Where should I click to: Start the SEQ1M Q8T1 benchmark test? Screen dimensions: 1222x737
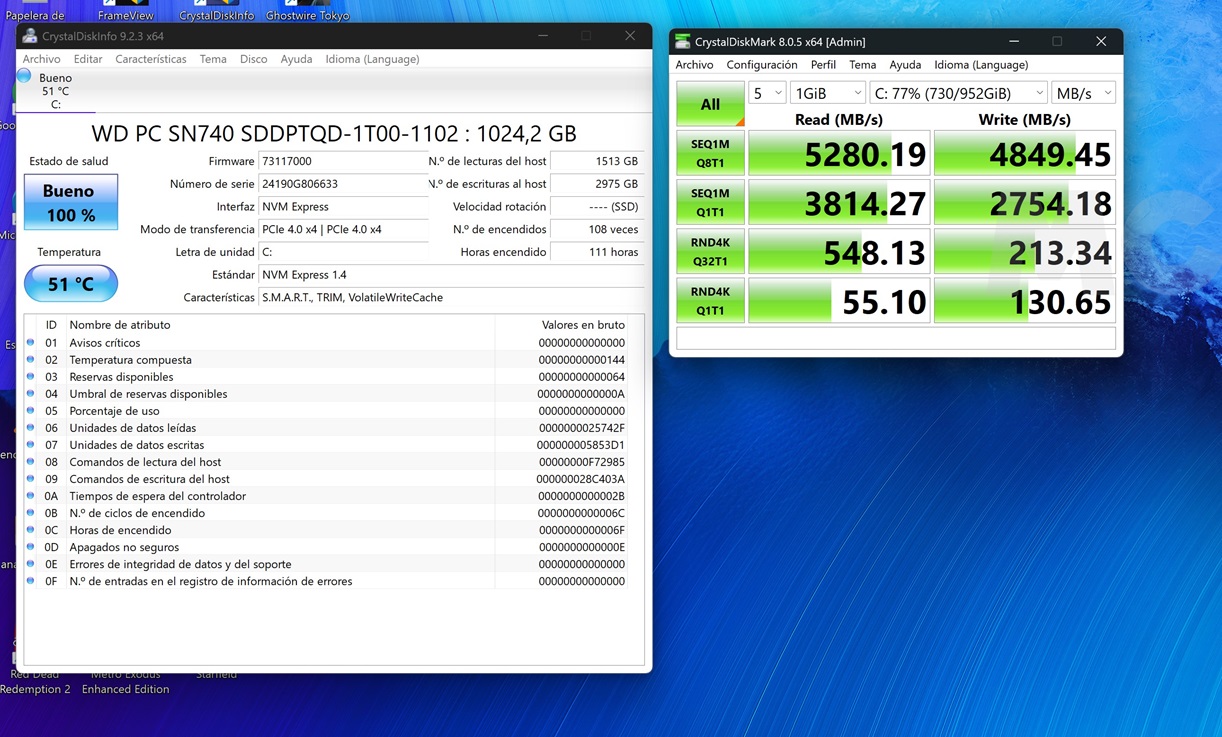coord(710,153)
